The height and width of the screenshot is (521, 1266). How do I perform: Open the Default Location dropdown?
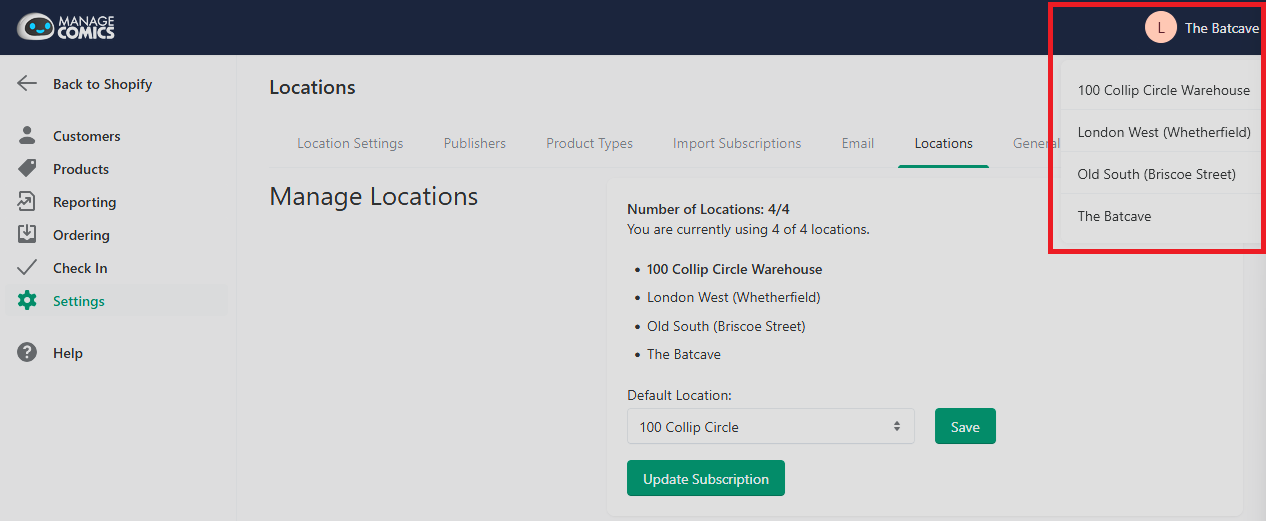(x=771, y=426)
